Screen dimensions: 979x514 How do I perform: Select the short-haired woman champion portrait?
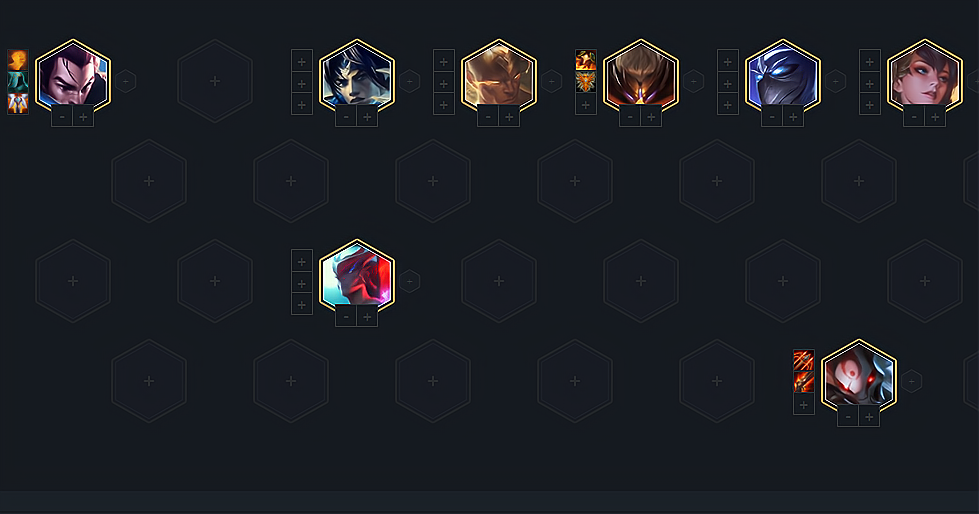click(925, 75)
